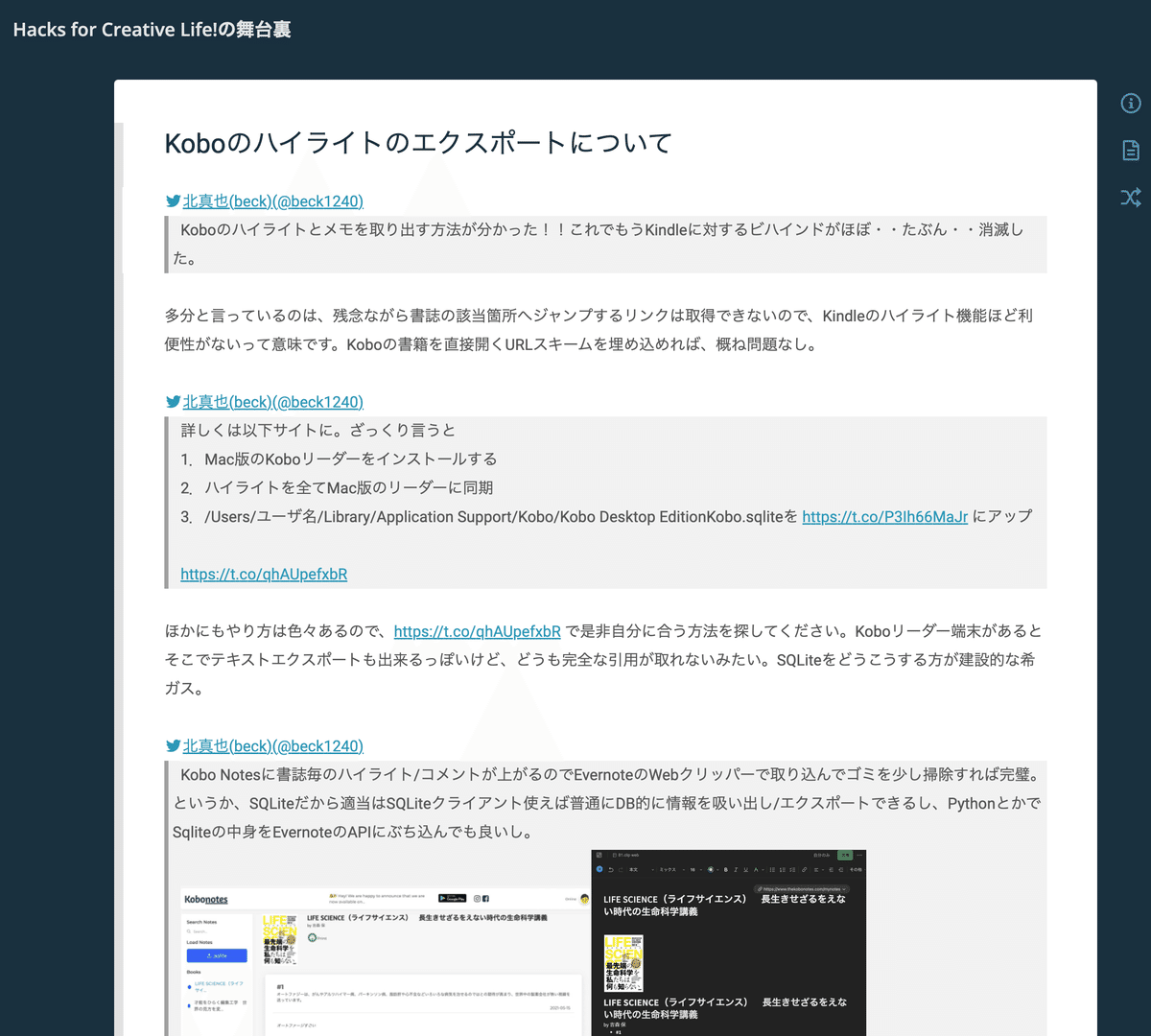Screen dimensions: 1151x1036
Task: Click the dark Evernote LIFE SCIENCE screenshot
Action: [729, 943]
